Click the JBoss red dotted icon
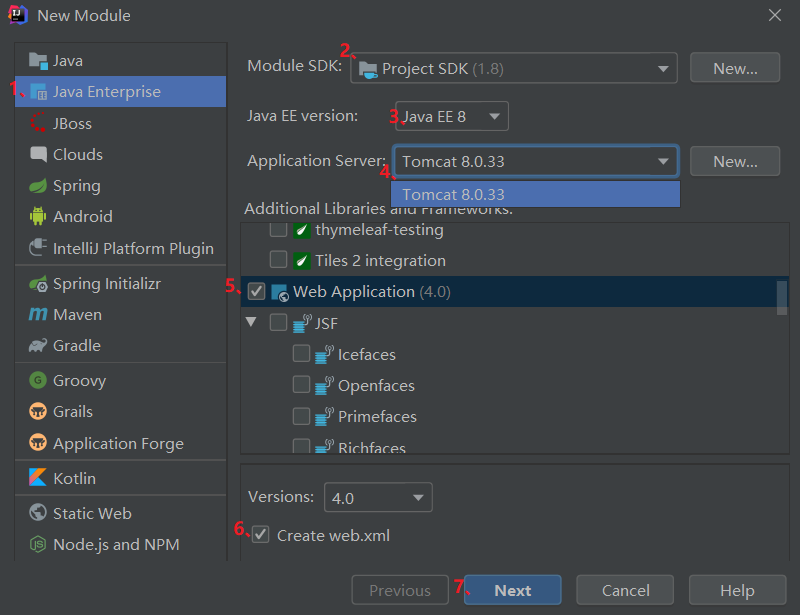The width and height of the screenshot is (800, 615). coord(38,123)
